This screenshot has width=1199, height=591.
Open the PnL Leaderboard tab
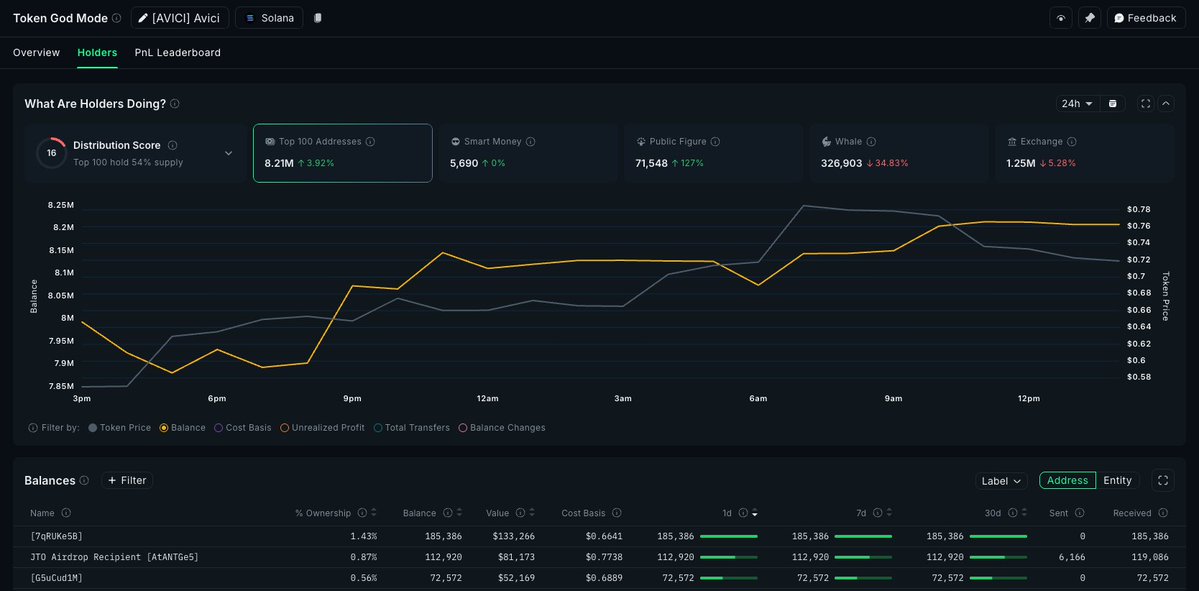[177, 52]
